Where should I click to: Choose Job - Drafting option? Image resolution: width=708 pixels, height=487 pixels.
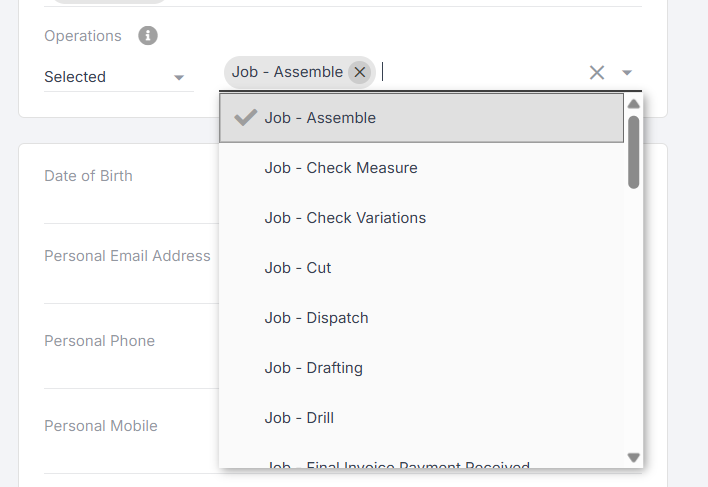[313, 368]
